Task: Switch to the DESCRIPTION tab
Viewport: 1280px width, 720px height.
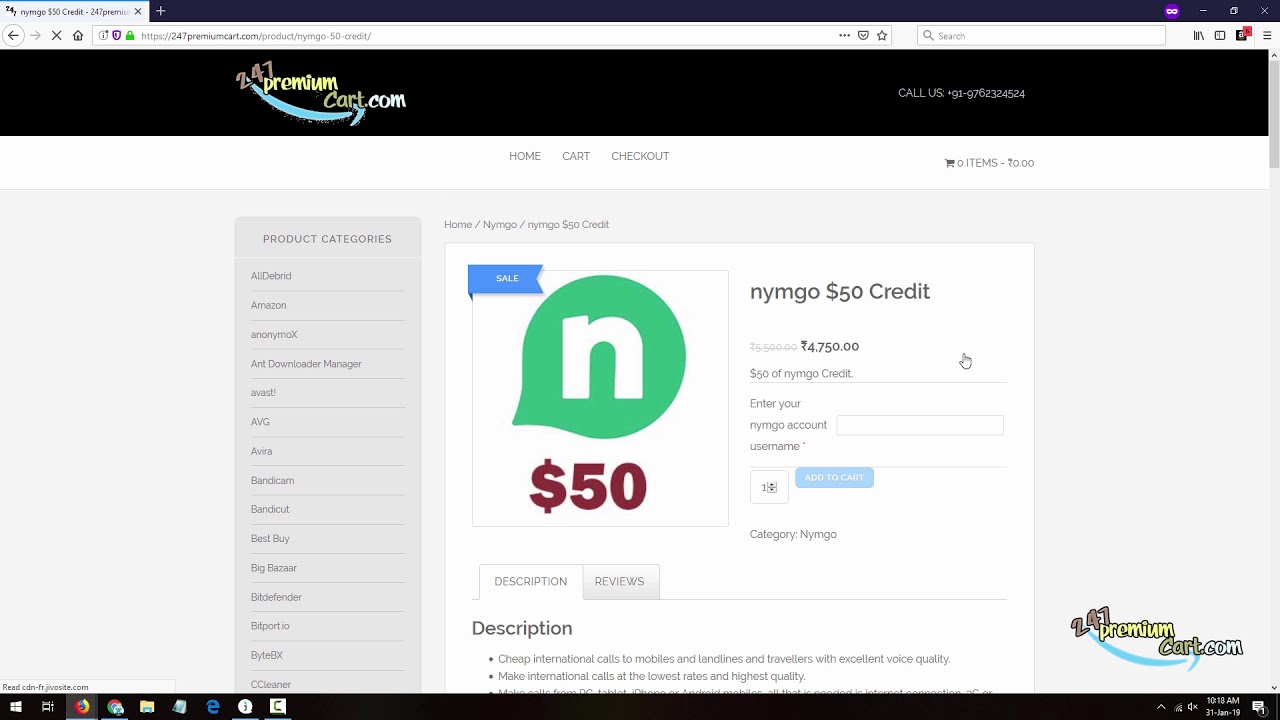Action: (x=531, y=582)
